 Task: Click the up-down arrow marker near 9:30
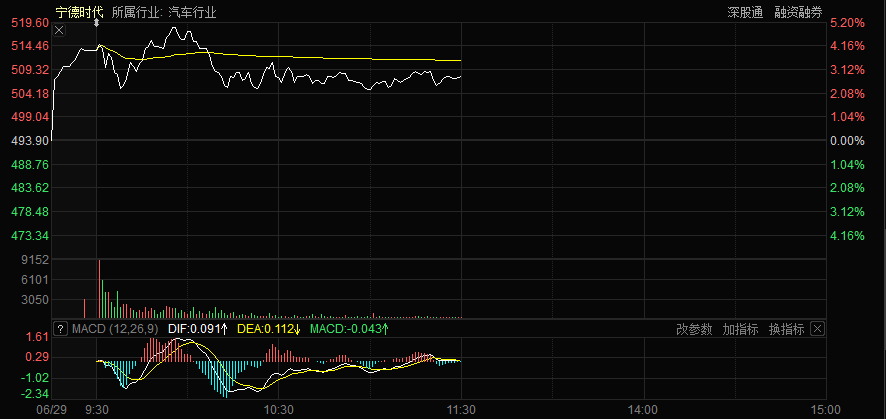(97, 23)
